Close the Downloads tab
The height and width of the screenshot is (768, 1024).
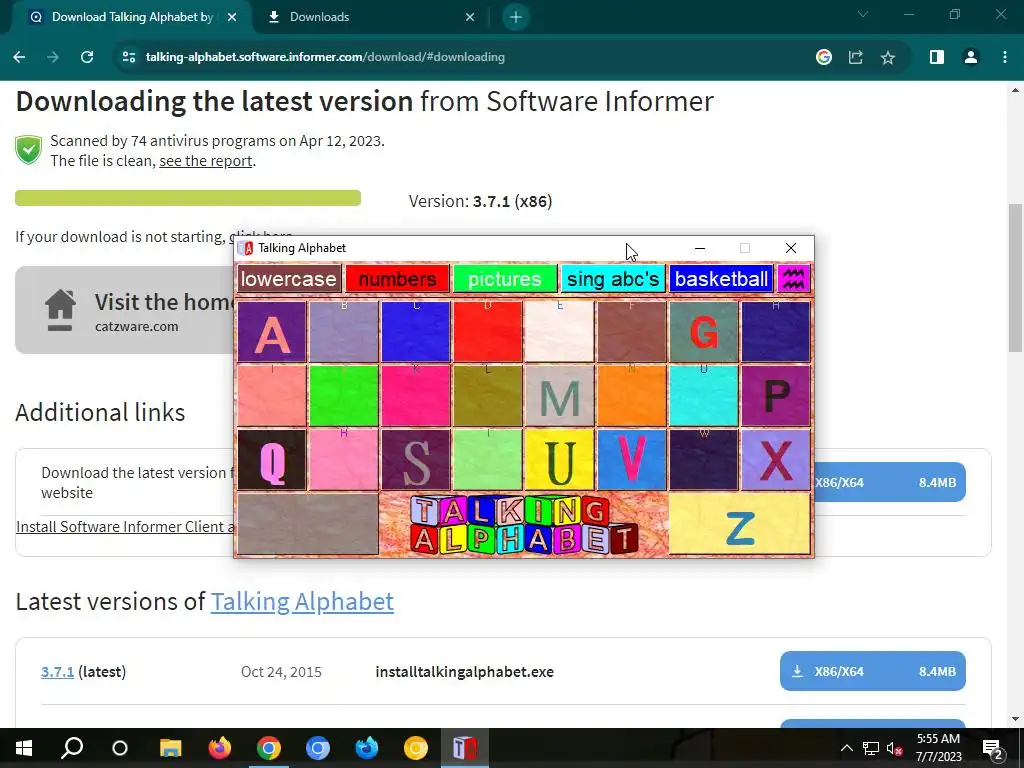click(470, 18)
